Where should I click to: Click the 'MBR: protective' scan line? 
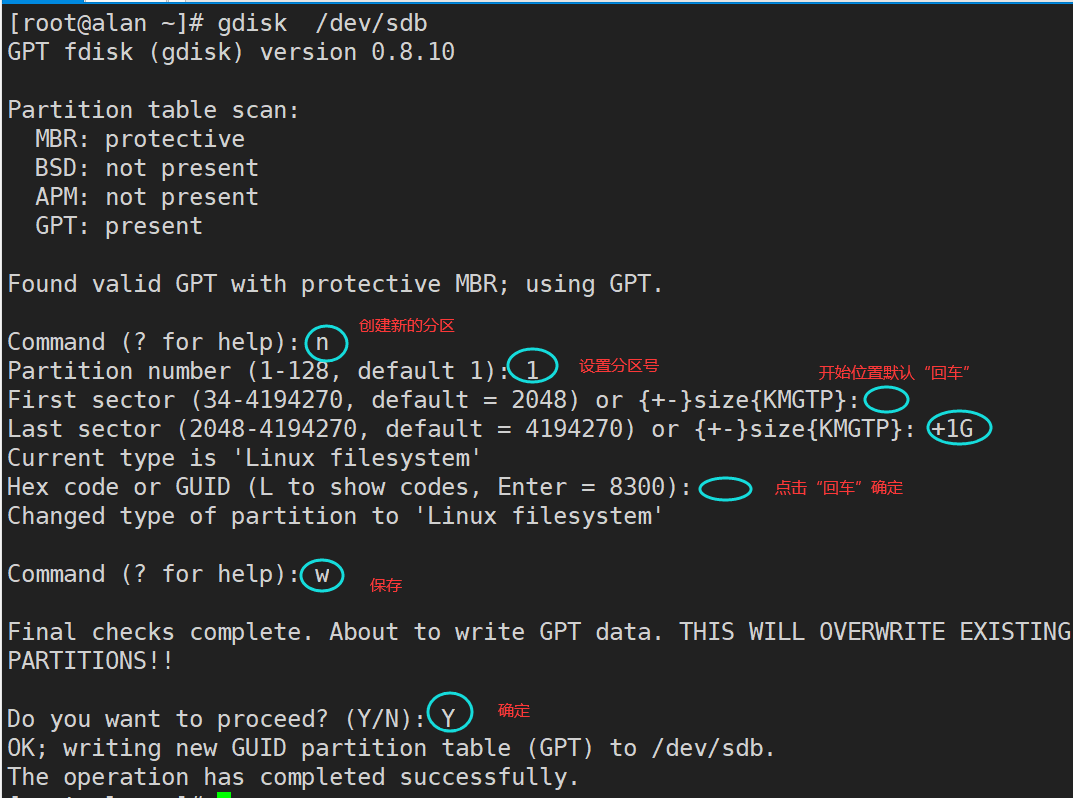click(140, 139)
